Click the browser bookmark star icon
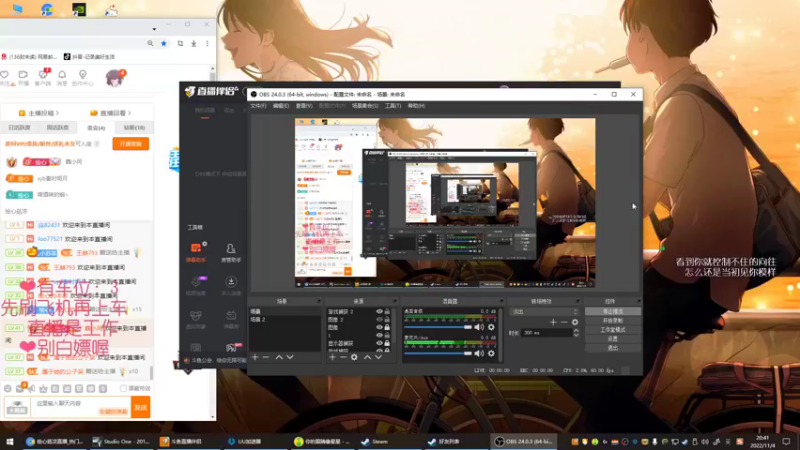 pyautogui.click(x=164, y=44)
